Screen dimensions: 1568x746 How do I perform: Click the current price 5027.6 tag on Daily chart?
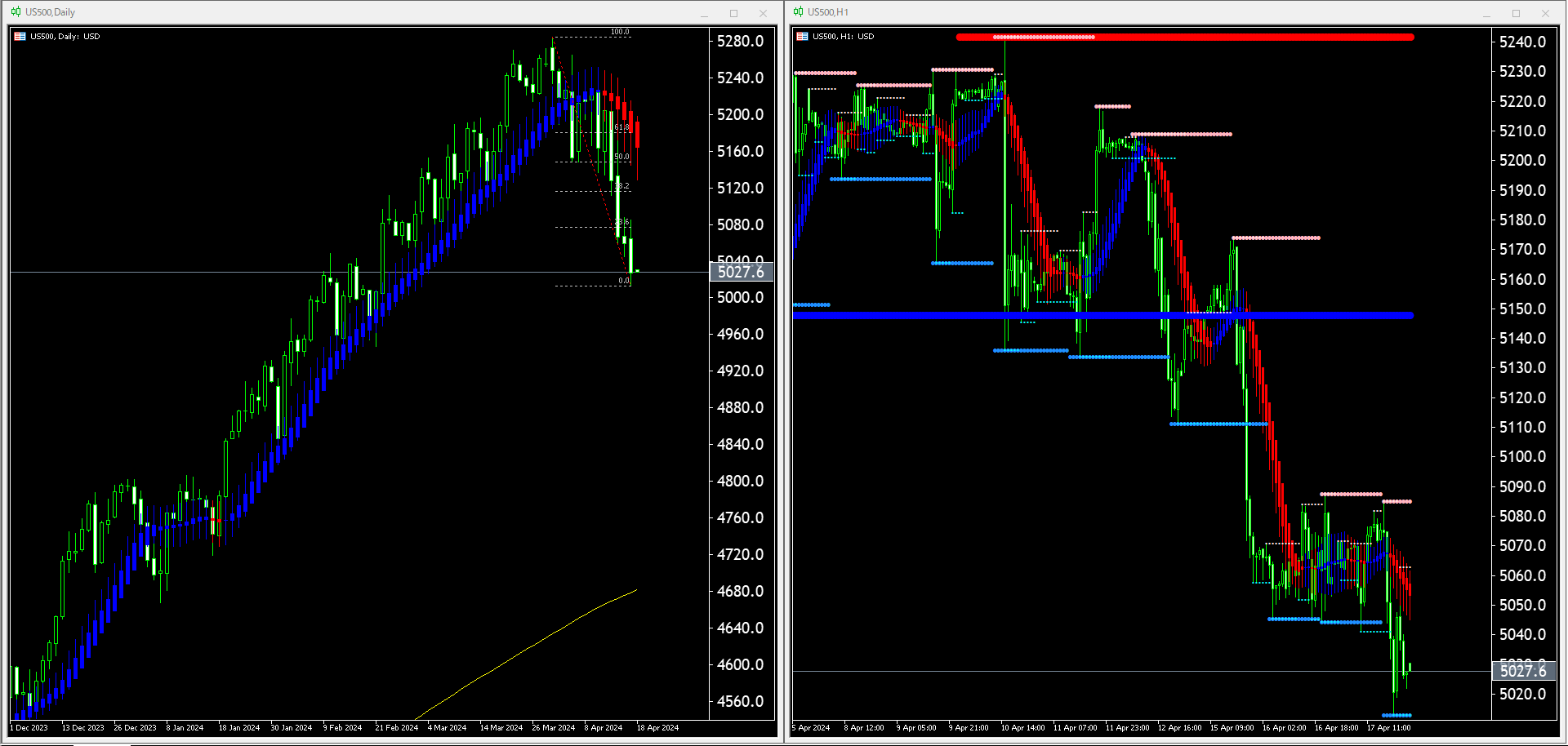pyautogui.click(x=741, y=273)
